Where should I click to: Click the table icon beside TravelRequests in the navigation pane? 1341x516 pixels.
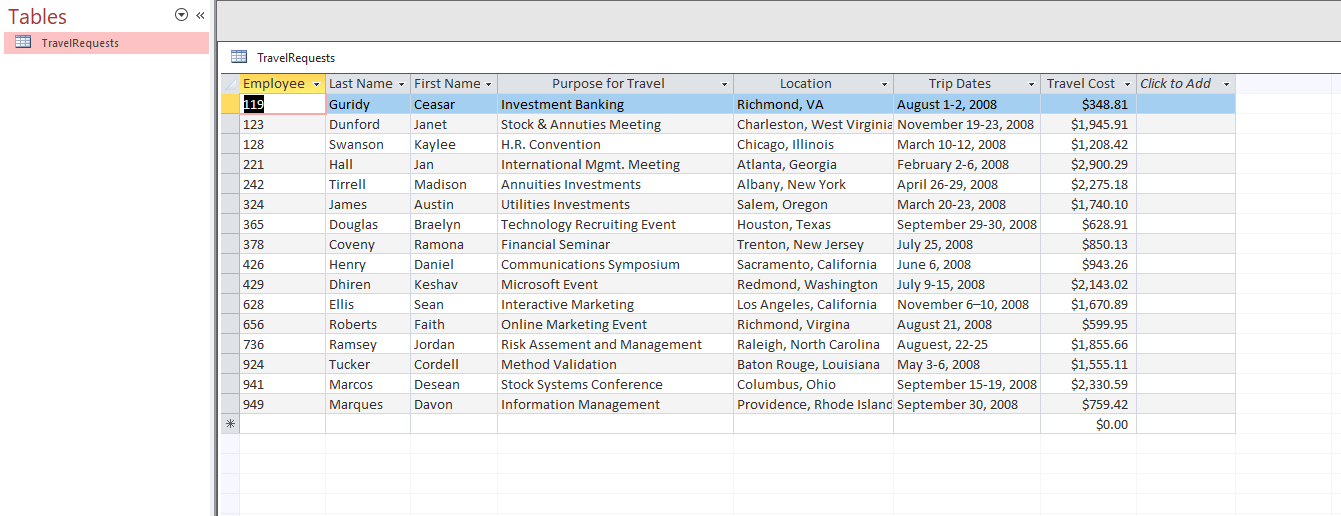[23, 43]
